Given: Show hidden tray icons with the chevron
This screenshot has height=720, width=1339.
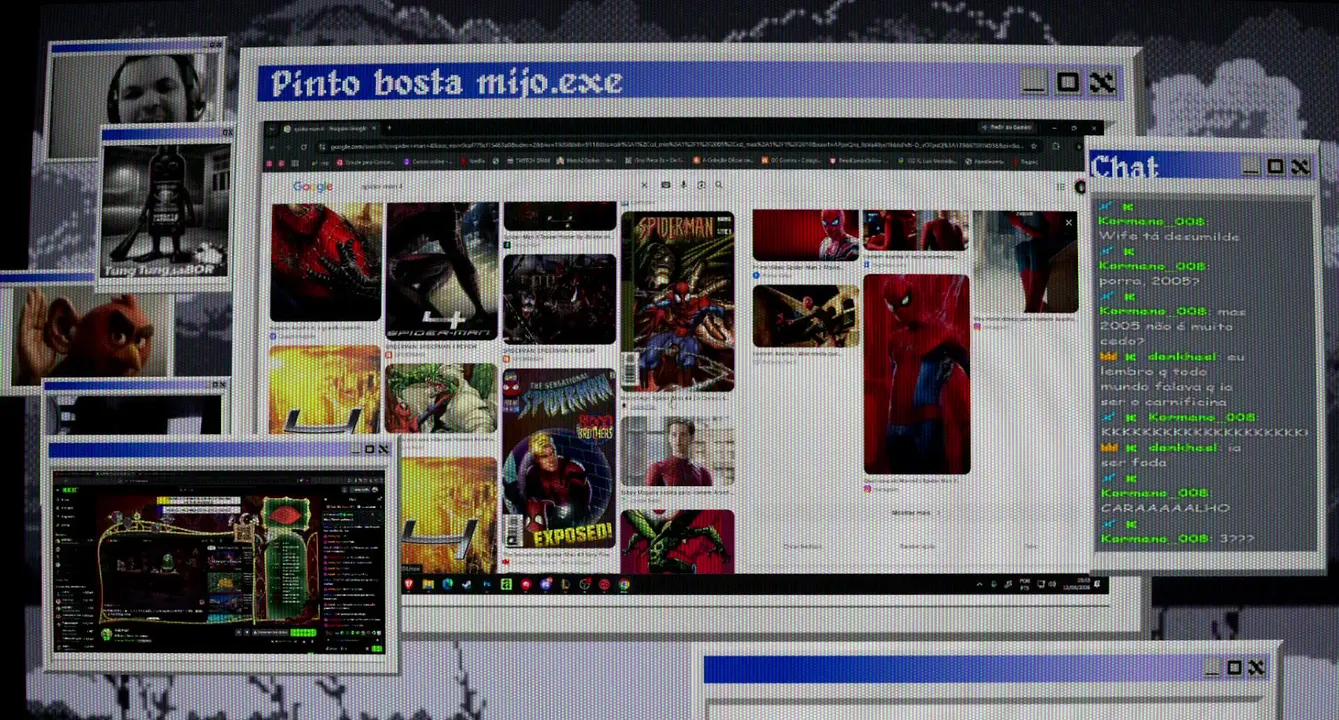Looking at the screenshot, I should pos(978,584).
